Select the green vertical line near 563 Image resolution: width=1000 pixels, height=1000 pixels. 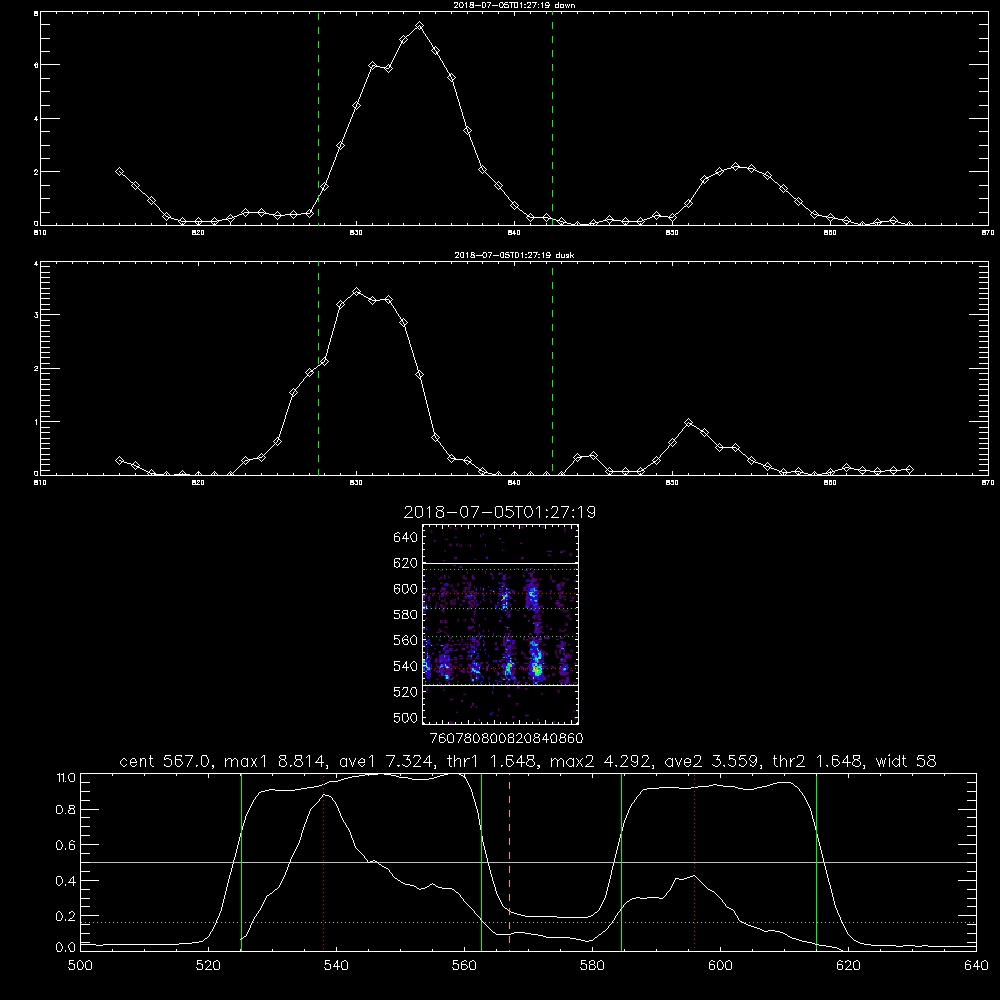[x=482, y=861]
